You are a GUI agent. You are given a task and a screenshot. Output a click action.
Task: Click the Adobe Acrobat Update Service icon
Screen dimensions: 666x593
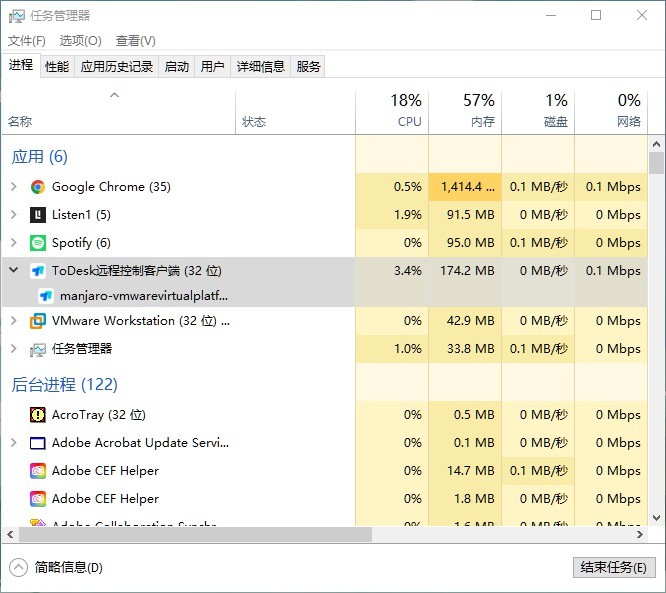pos(38,443)
